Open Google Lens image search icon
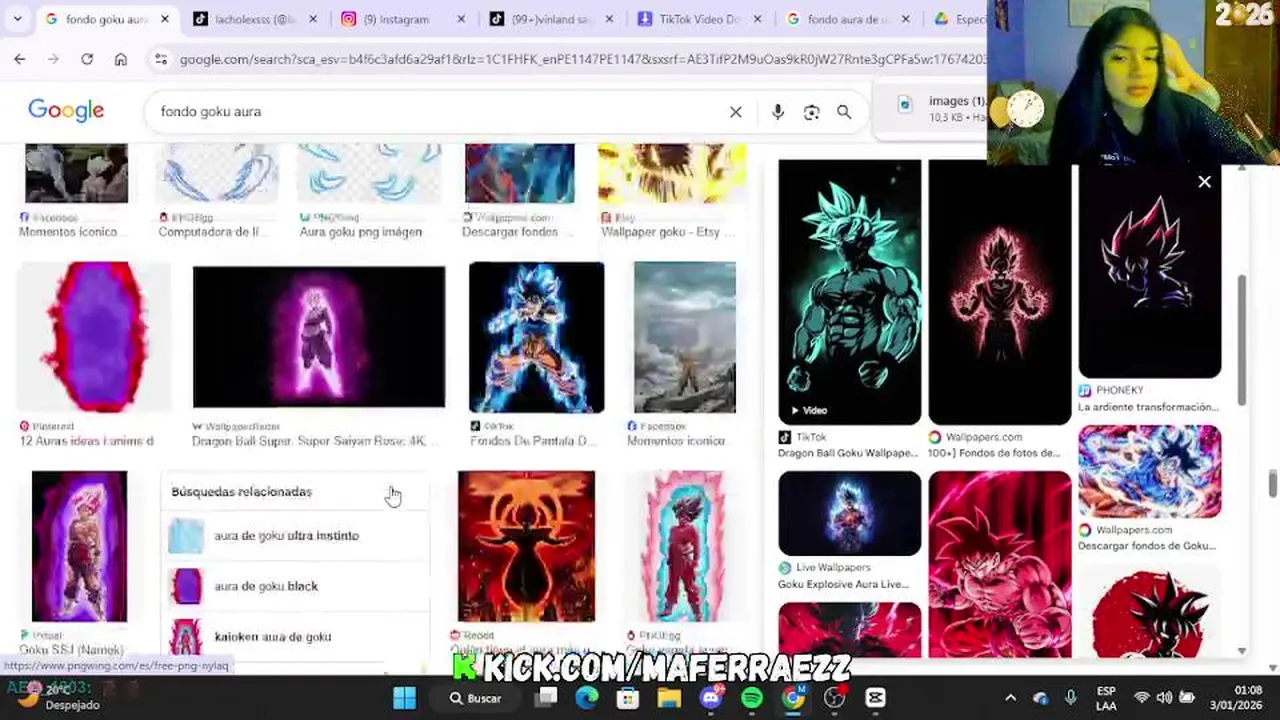The width and height of the screenshot is (1280, 720). 811,112
